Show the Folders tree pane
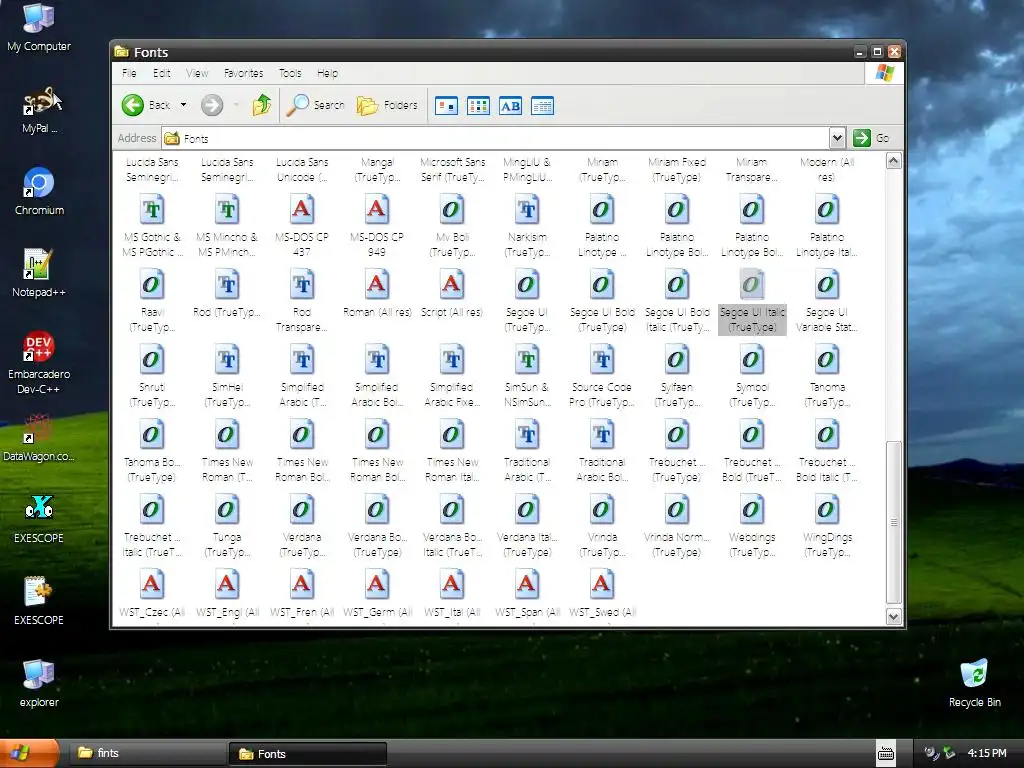The image size is (1024, 768). [387, 105]
